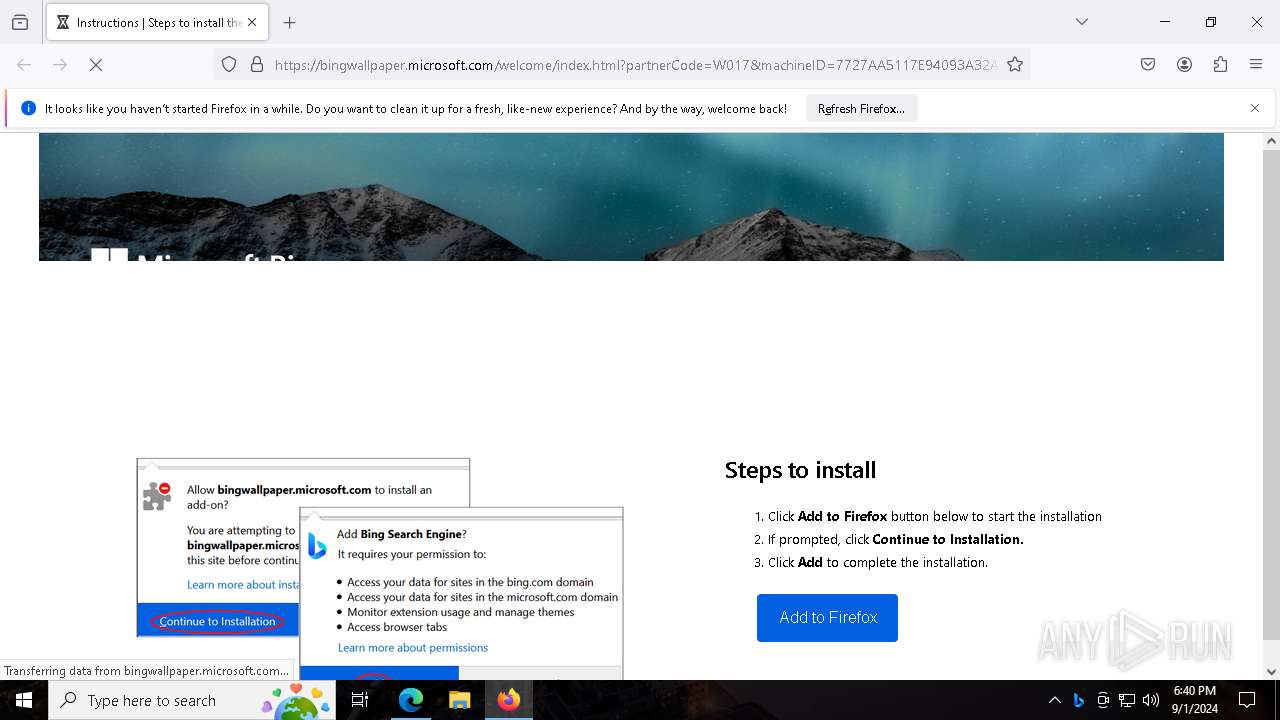Click the Type here to search box
This screenshot has width=1280, height=720.
(x=192, y=700)
